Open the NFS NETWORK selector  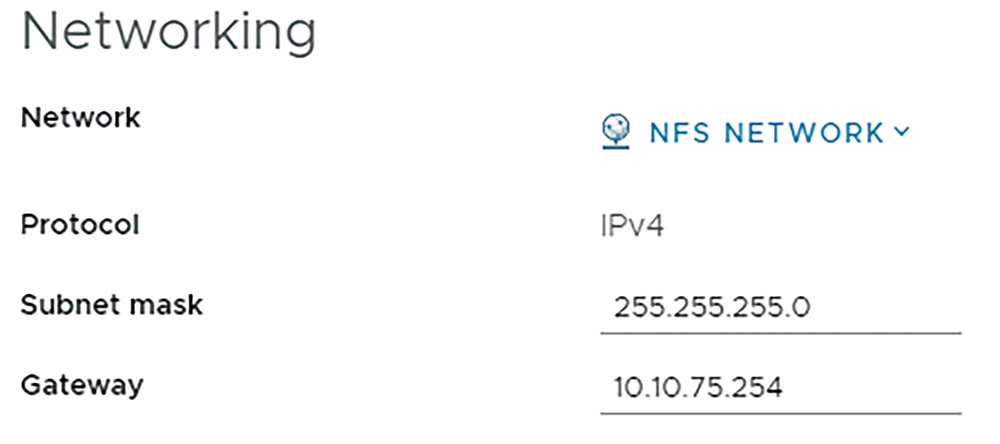pos(756,132)
